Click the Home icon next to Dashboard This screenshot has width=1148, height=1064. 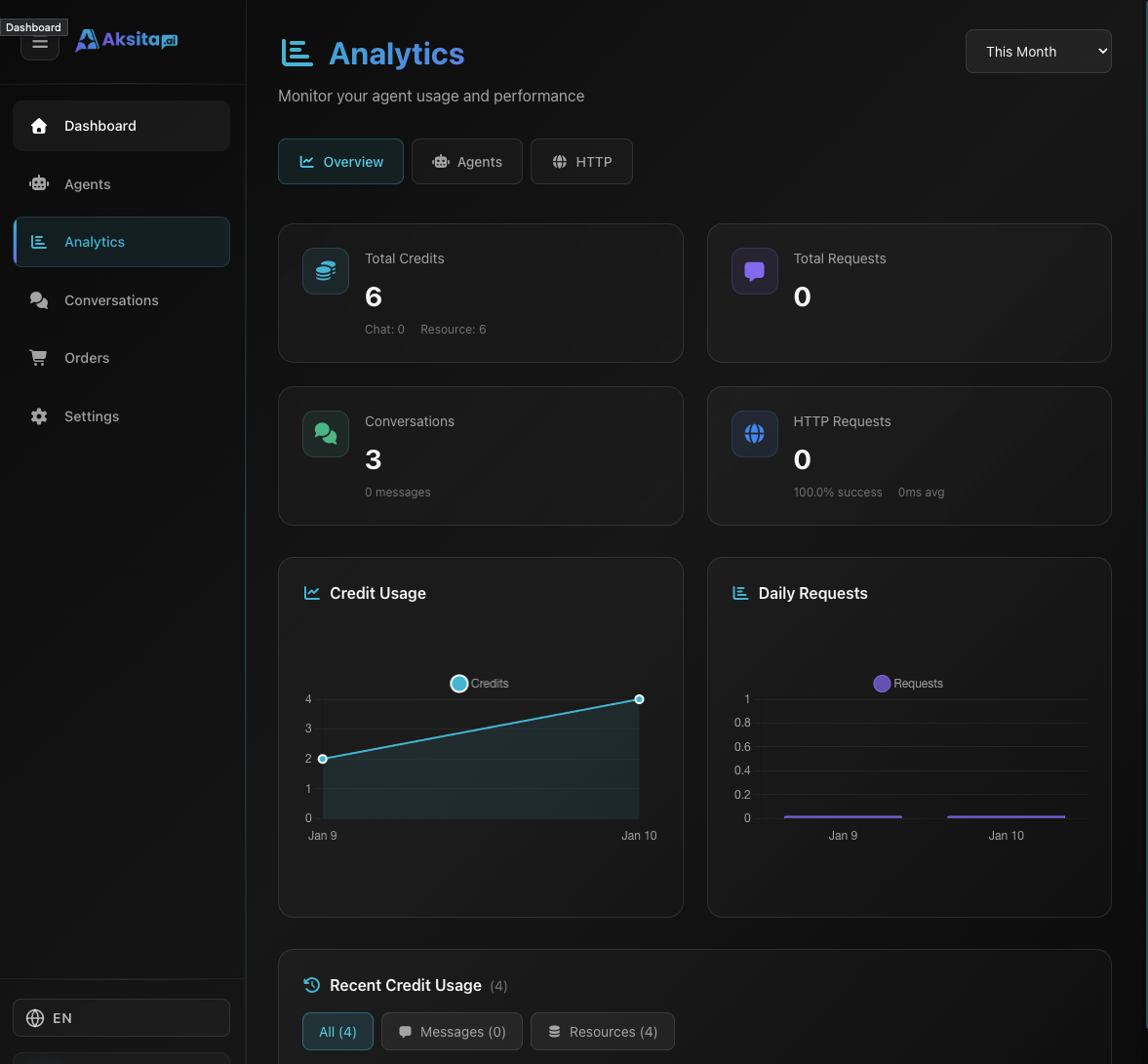coord(38,126)
